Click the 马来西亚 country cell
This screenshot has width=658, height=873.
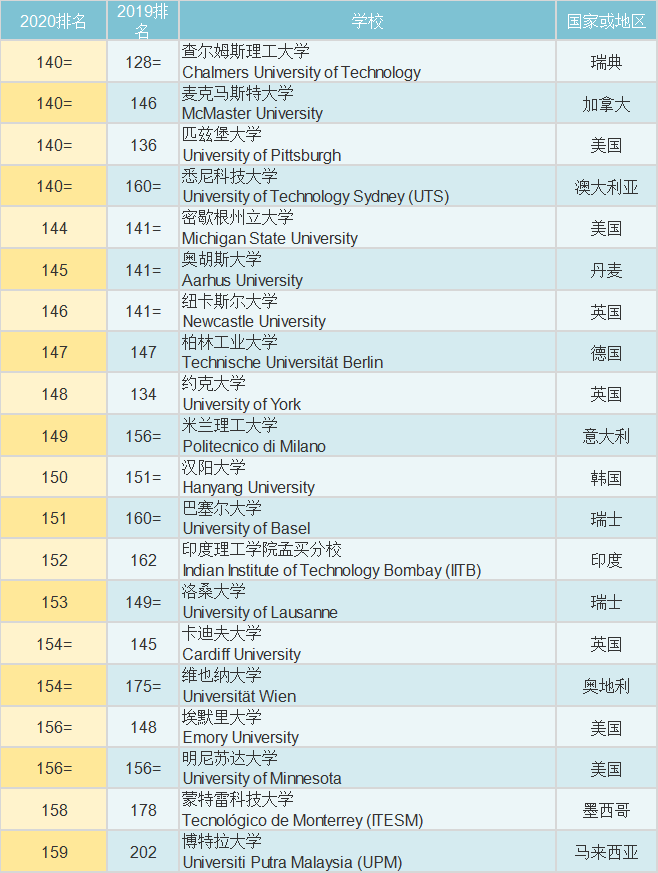(x=606, y=852)
